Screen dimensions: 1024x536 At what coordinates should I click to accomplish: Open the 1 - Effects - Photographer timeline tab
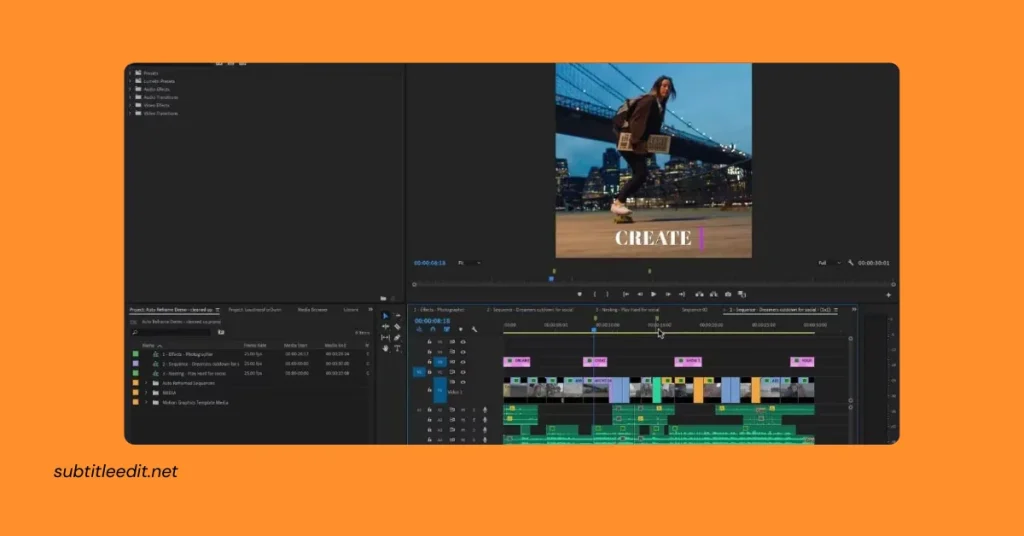click(439, 310)
